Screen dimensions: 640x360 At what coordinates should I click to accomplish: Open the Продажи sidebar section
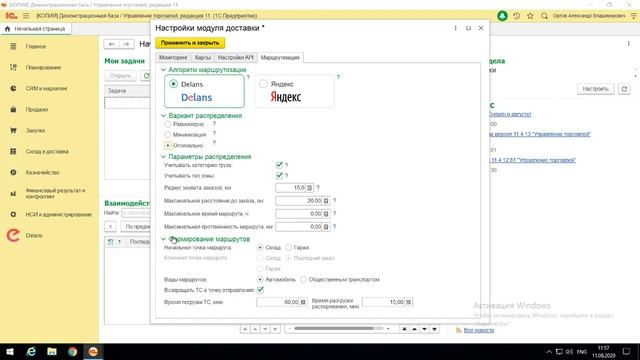point(37,109)
